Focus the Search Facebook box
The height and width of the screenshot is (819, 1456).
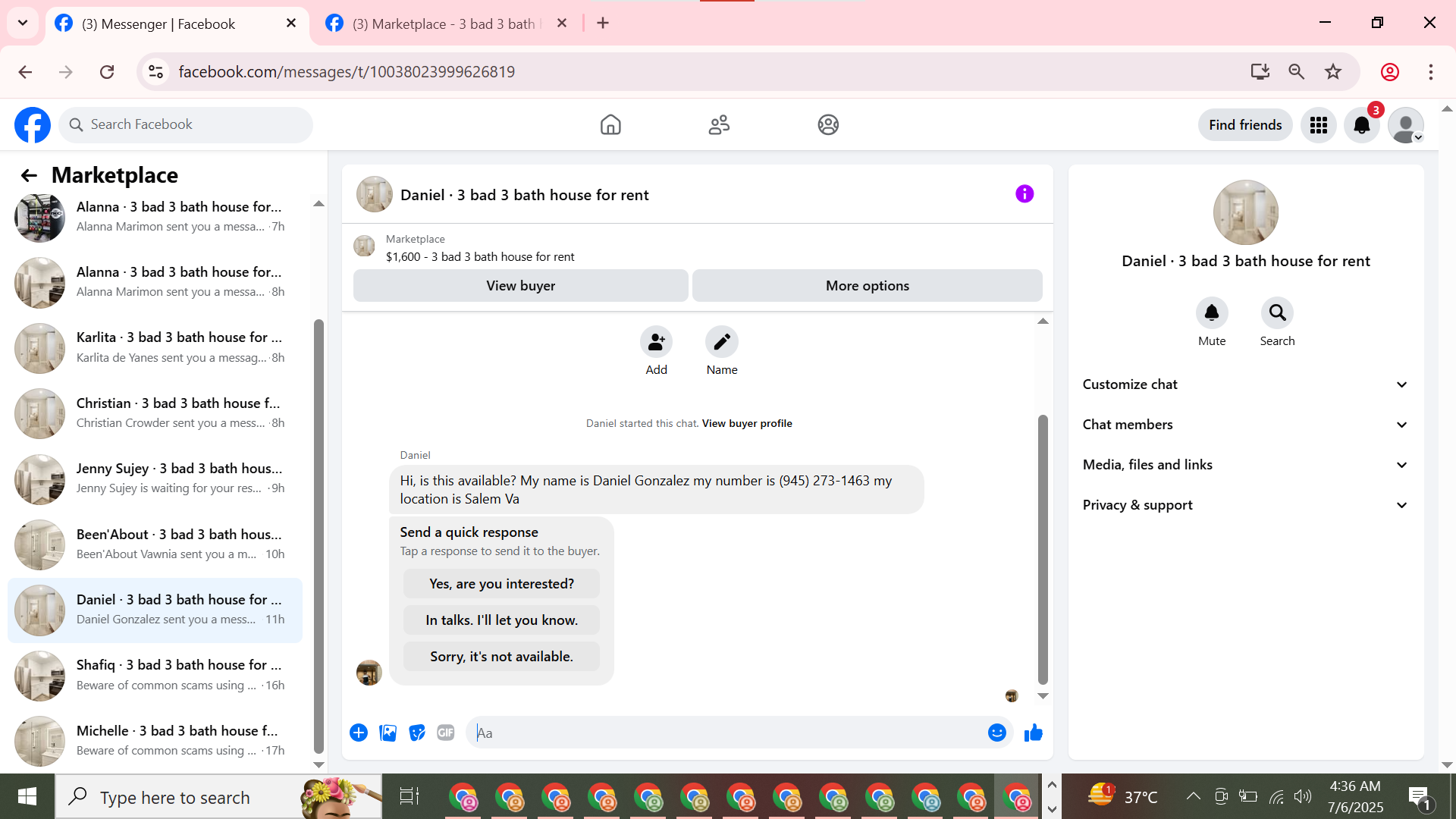[186, 125]
